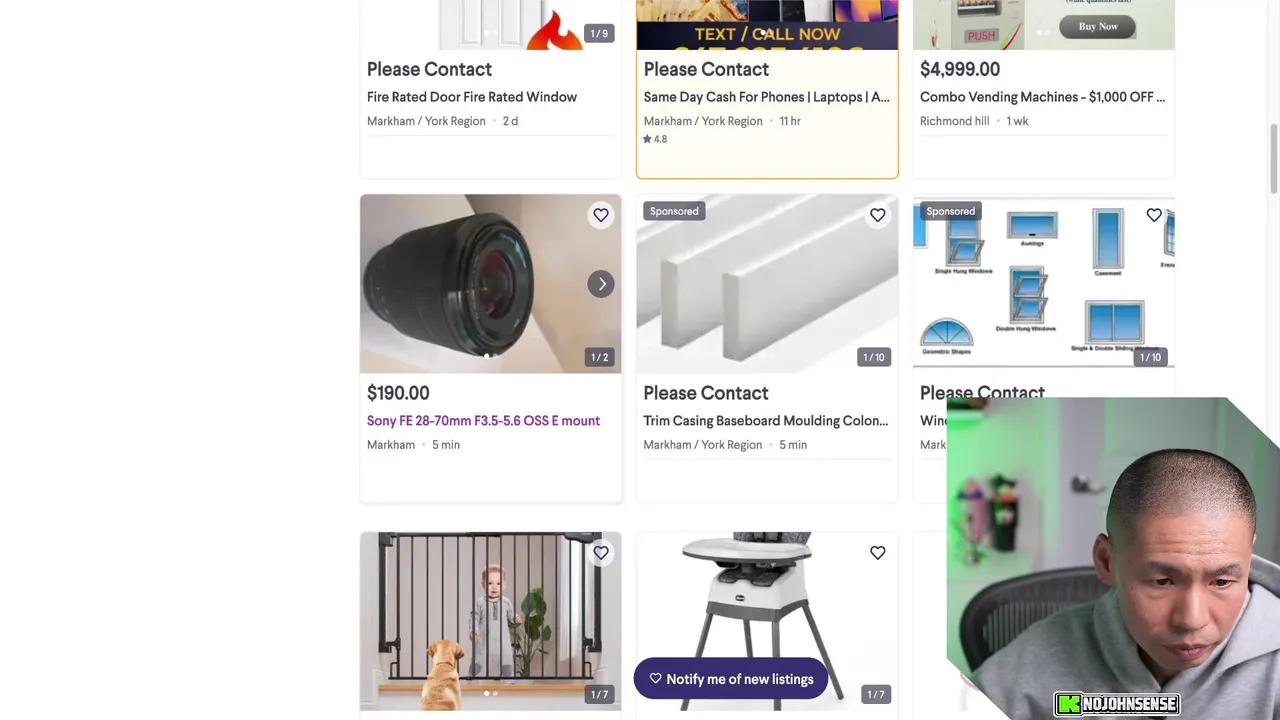1280x720 pixels.
Task: Open the high chair product thumbnail
Action: point(767,621)
